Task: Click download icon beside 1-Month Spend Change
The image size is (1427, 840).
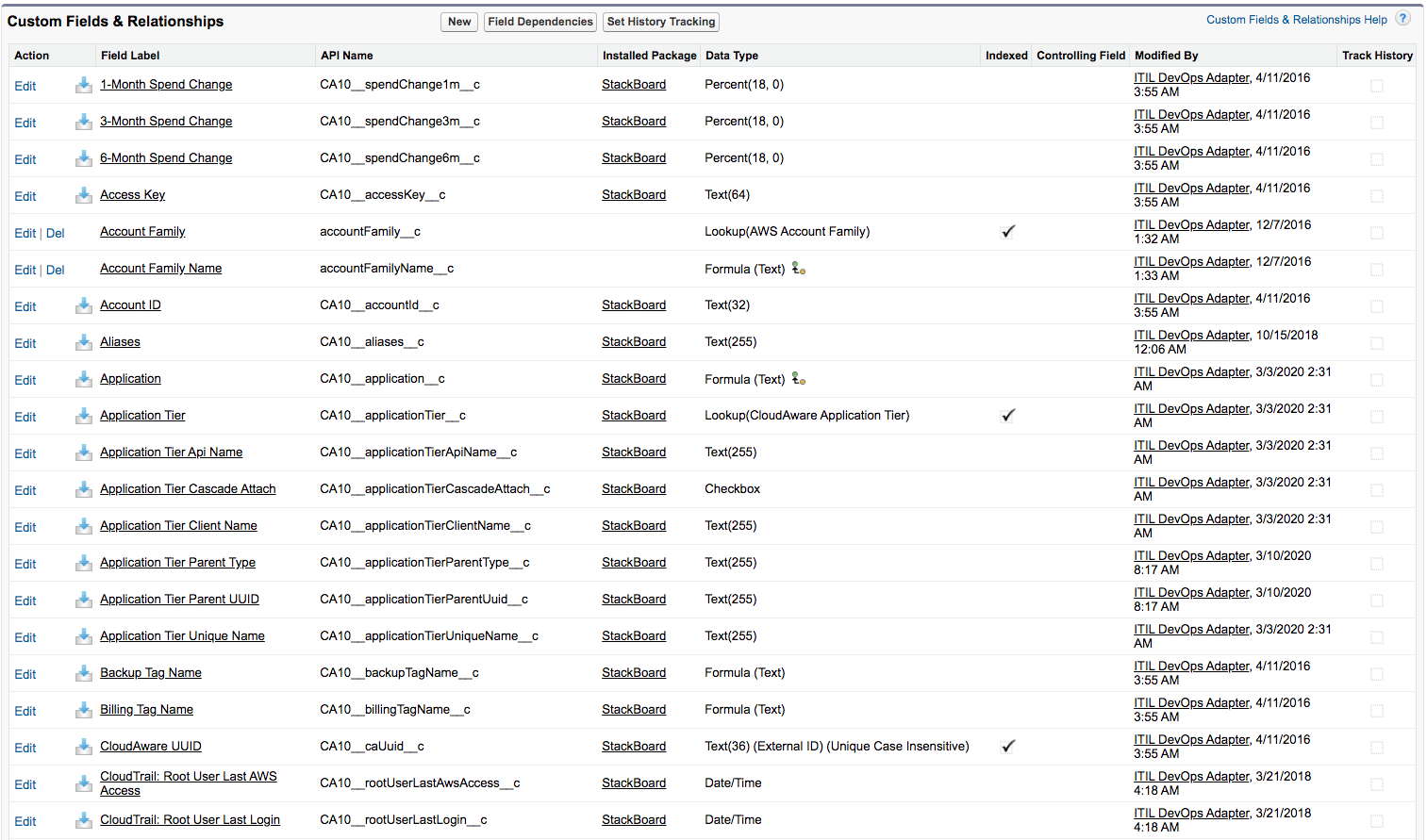Action: pos(84,85)
